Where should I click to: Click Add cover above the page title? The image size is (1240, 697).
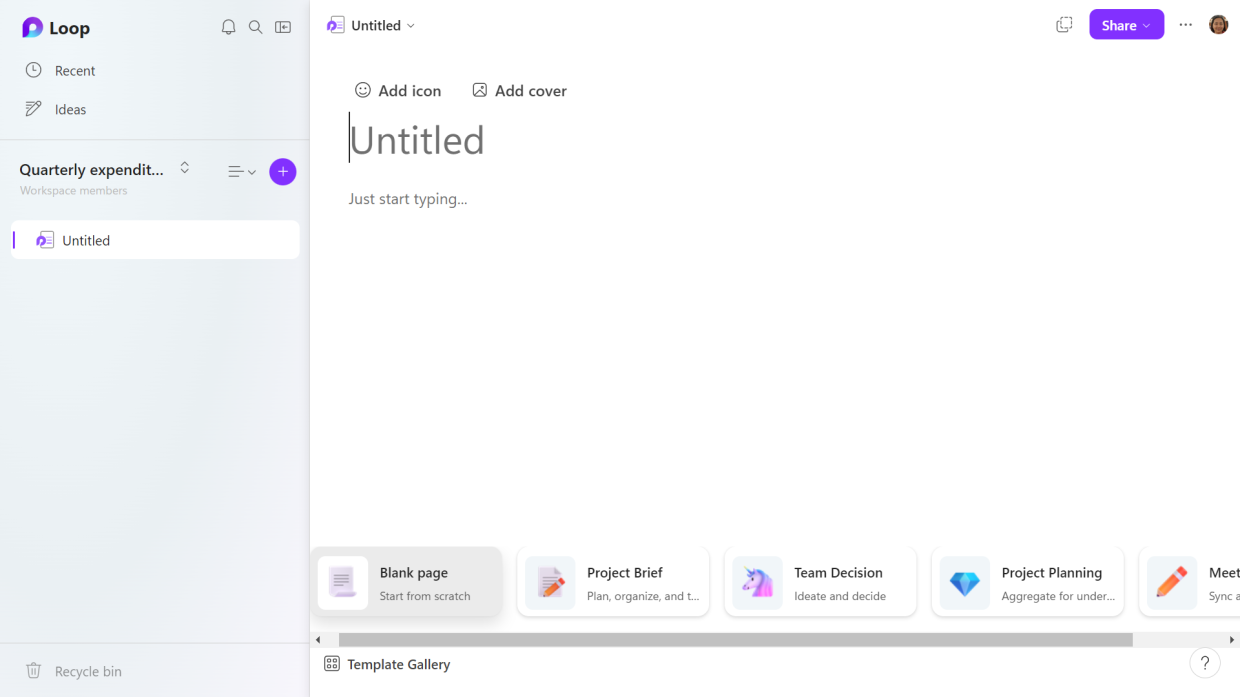(519, 90)
